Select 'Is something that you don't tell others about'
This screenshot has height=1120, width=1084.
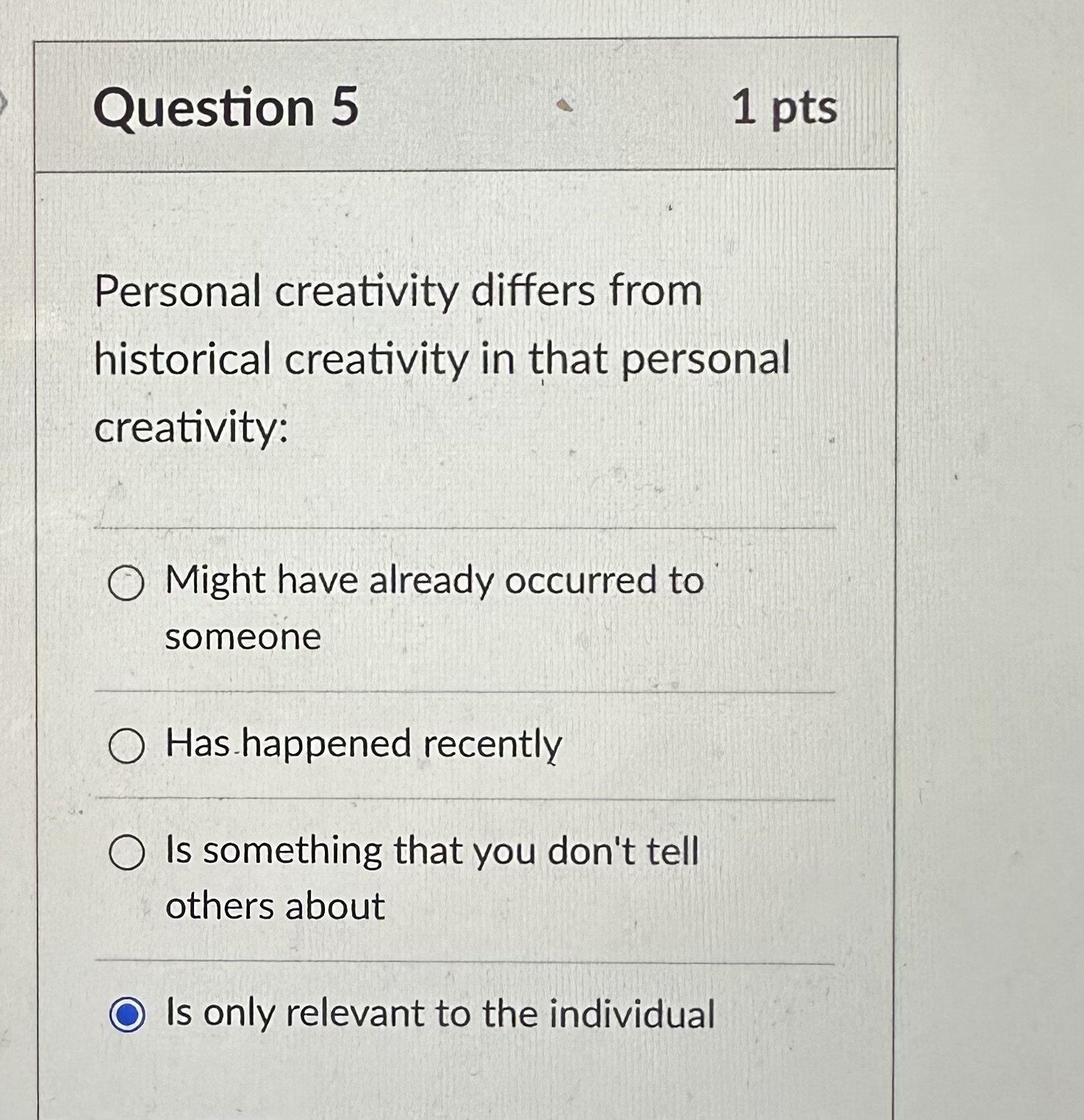(129, 852)
